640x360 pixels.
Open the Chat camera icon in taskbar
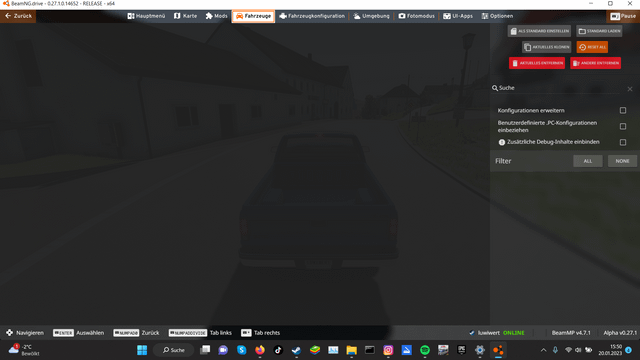(223, 350)
